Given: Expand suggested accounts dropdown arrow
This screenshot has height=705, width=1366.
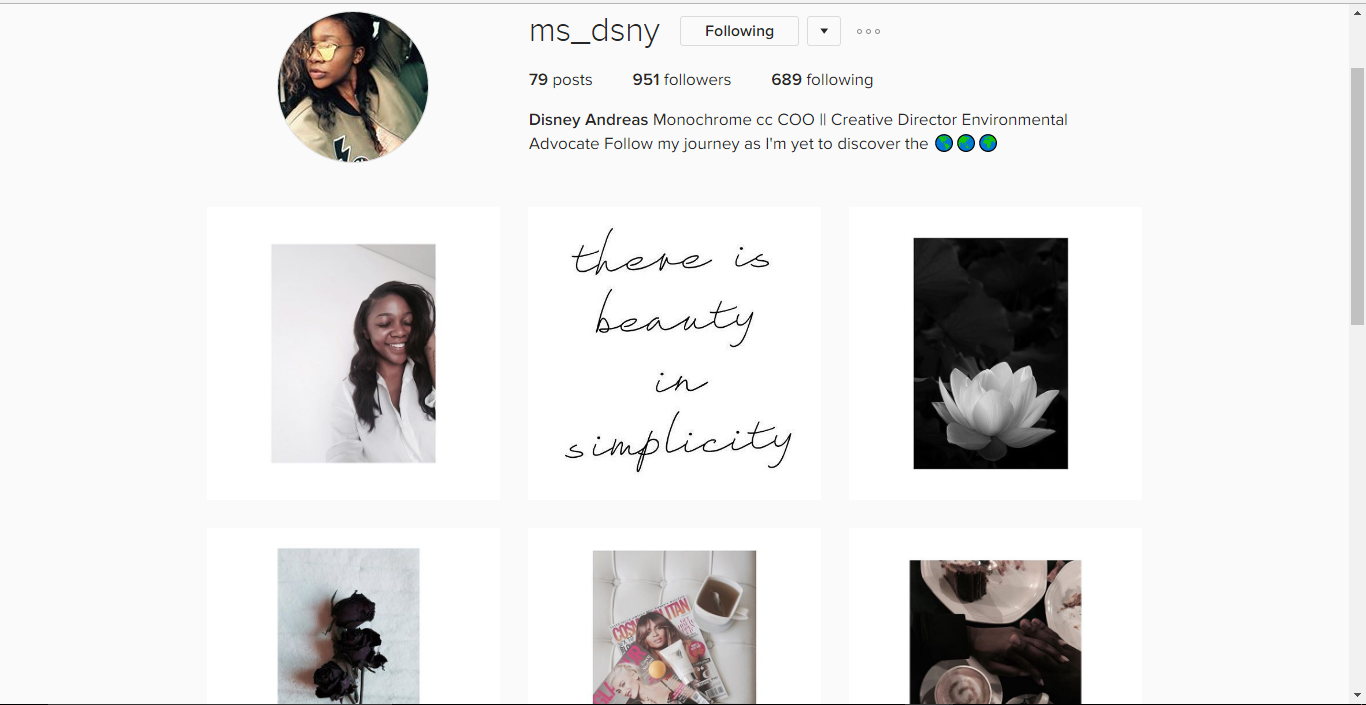Looking at the screenshot, I should (824, 31).
